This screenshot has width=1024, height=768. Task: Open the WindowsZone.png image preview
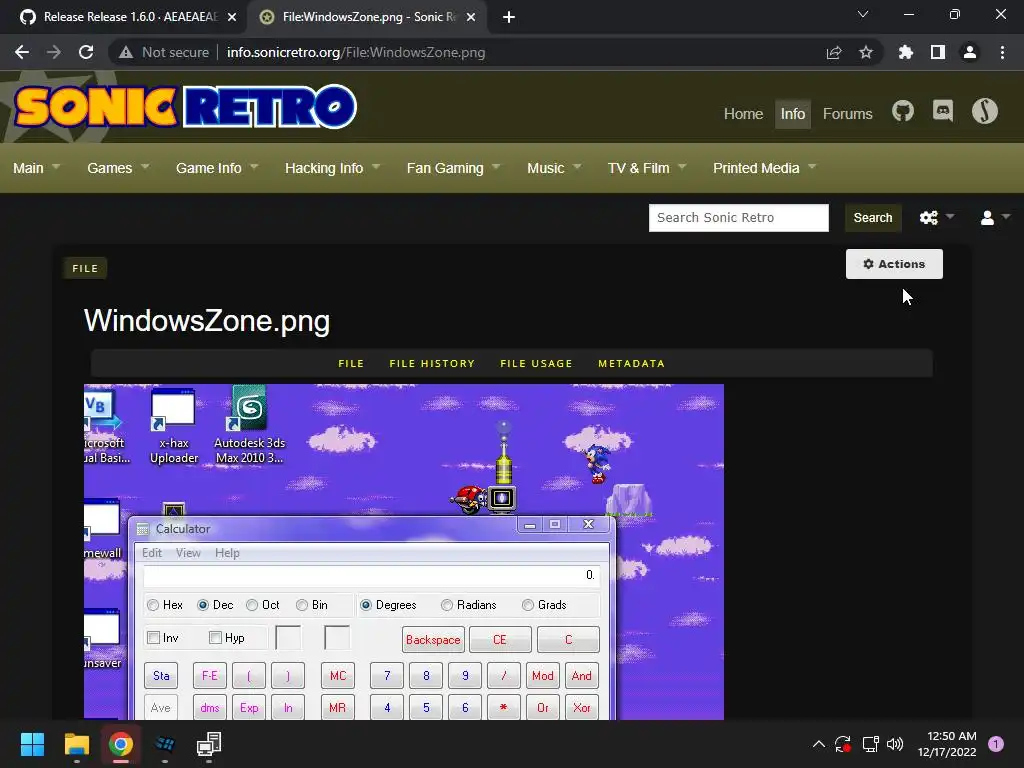coord(404,552)
